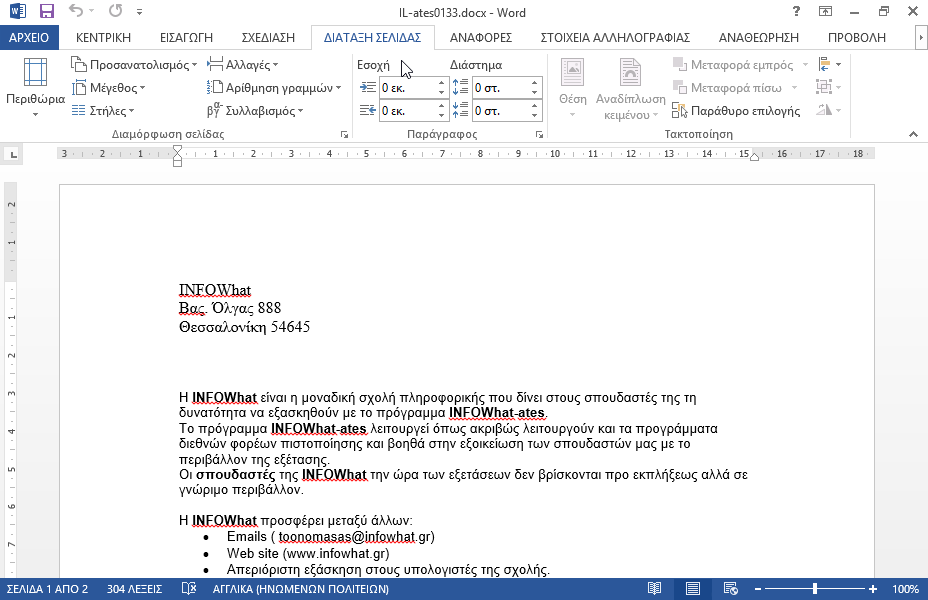The height and width of the screenshot is (600, 928).
Task: Open Ribbon Display Options
Action: click(825, 11)
